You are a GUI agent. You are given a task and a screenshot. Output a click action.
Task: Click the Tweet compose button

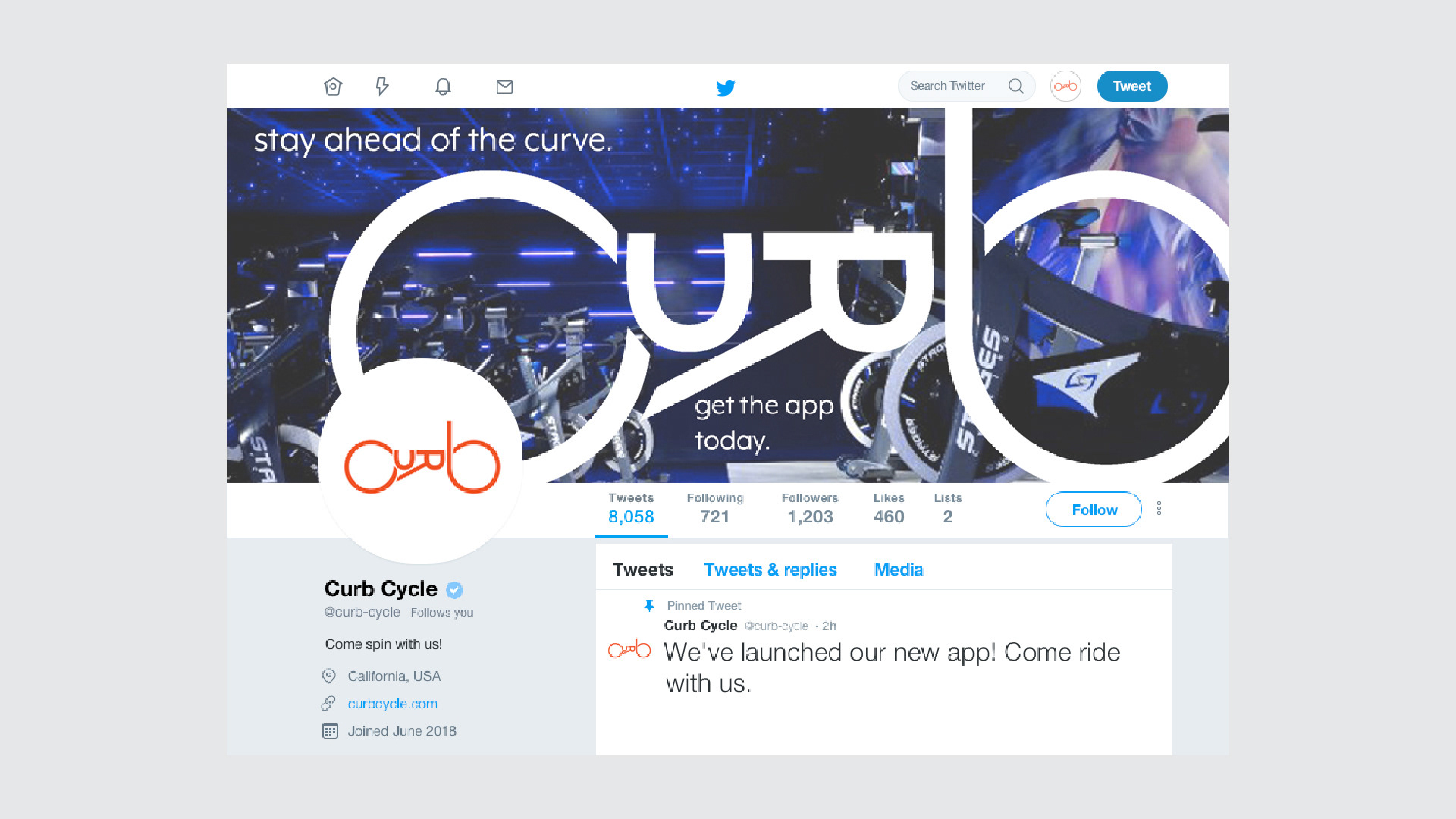(1132, 86)
